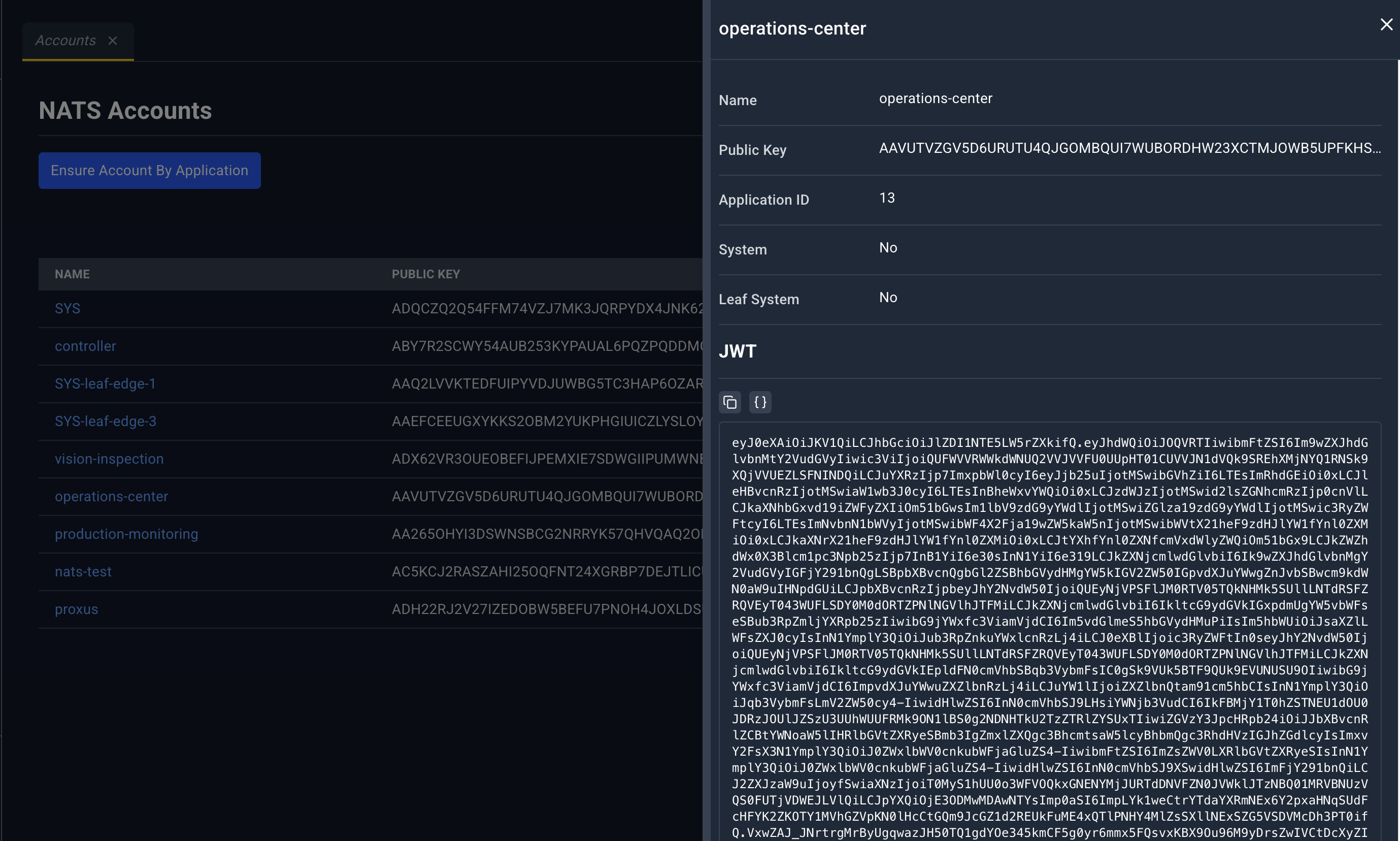This screenshot has width=1400, height=841.
Task: Click the JWT section heading
Action: click(738, 351)
